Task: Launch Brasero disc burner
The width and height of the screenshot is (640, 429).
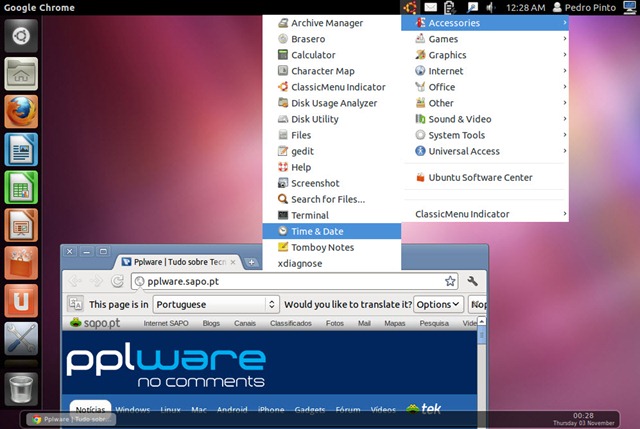Action: tap(332, 39)
